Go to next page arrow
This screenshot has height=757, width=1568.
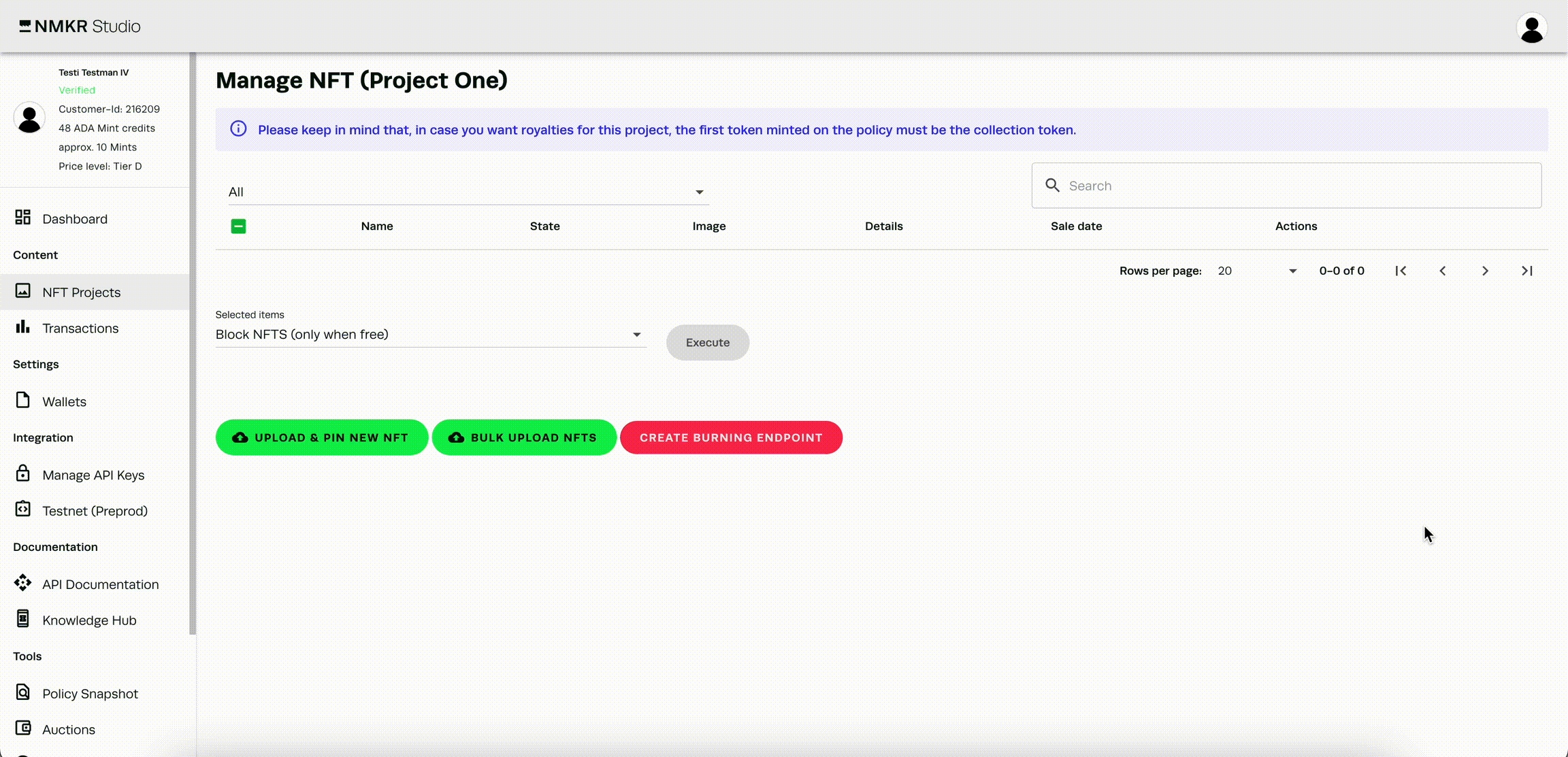(1485, 271)
